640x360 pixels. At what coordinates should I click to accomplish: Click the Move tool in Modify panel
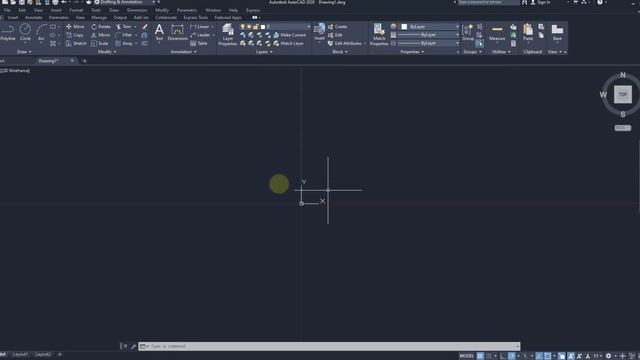tap(75, 27)
